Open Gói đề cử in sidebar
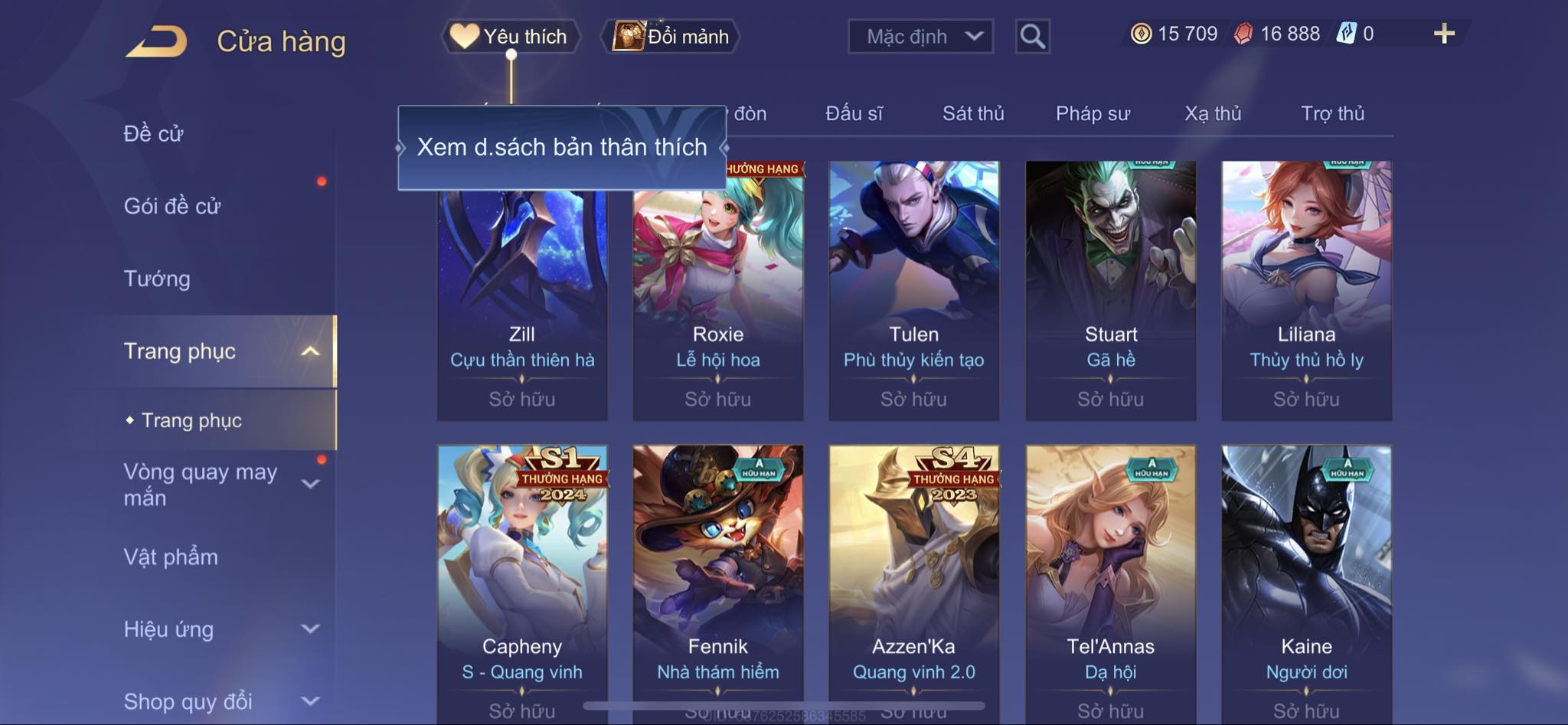 (172, 206)
